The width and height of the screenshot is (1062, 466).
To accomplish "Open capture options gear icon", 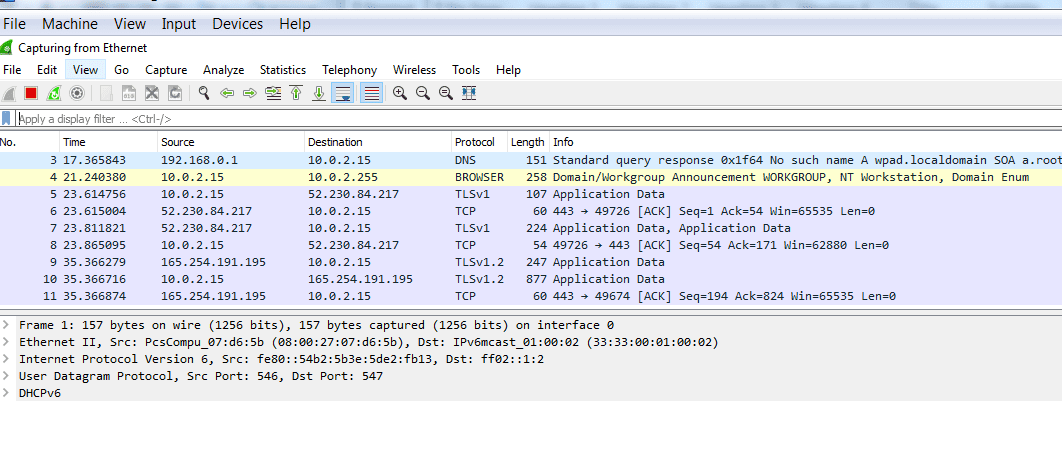I will (77, 93).
